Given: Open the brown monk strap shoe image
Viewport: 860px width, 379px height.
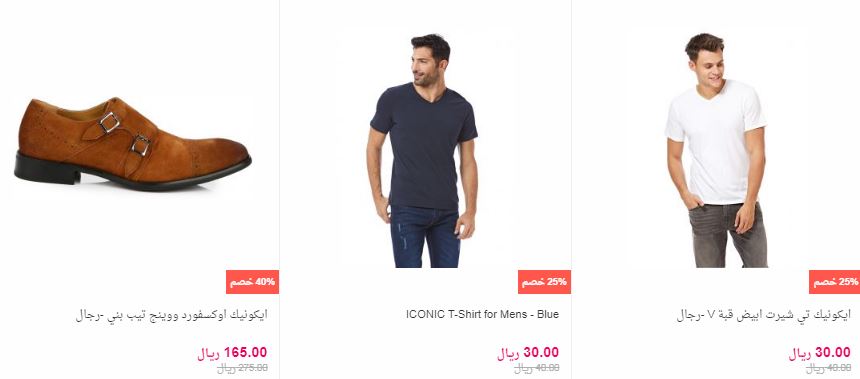Looking at the screenshot, I should coord(133,144).
